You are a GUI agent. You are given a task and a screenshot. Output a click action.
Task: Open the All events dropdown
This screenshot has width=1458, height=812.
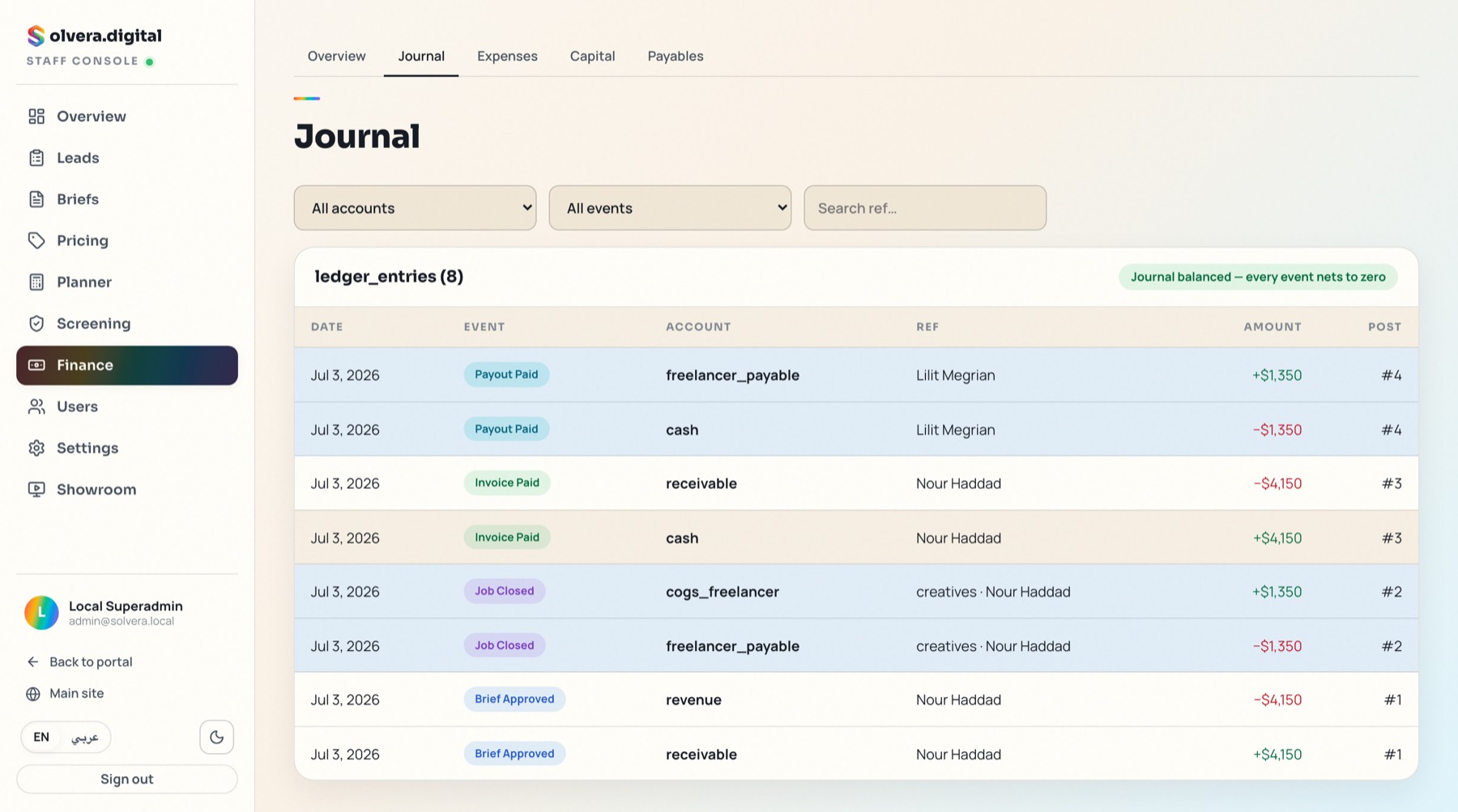(670, 208)
